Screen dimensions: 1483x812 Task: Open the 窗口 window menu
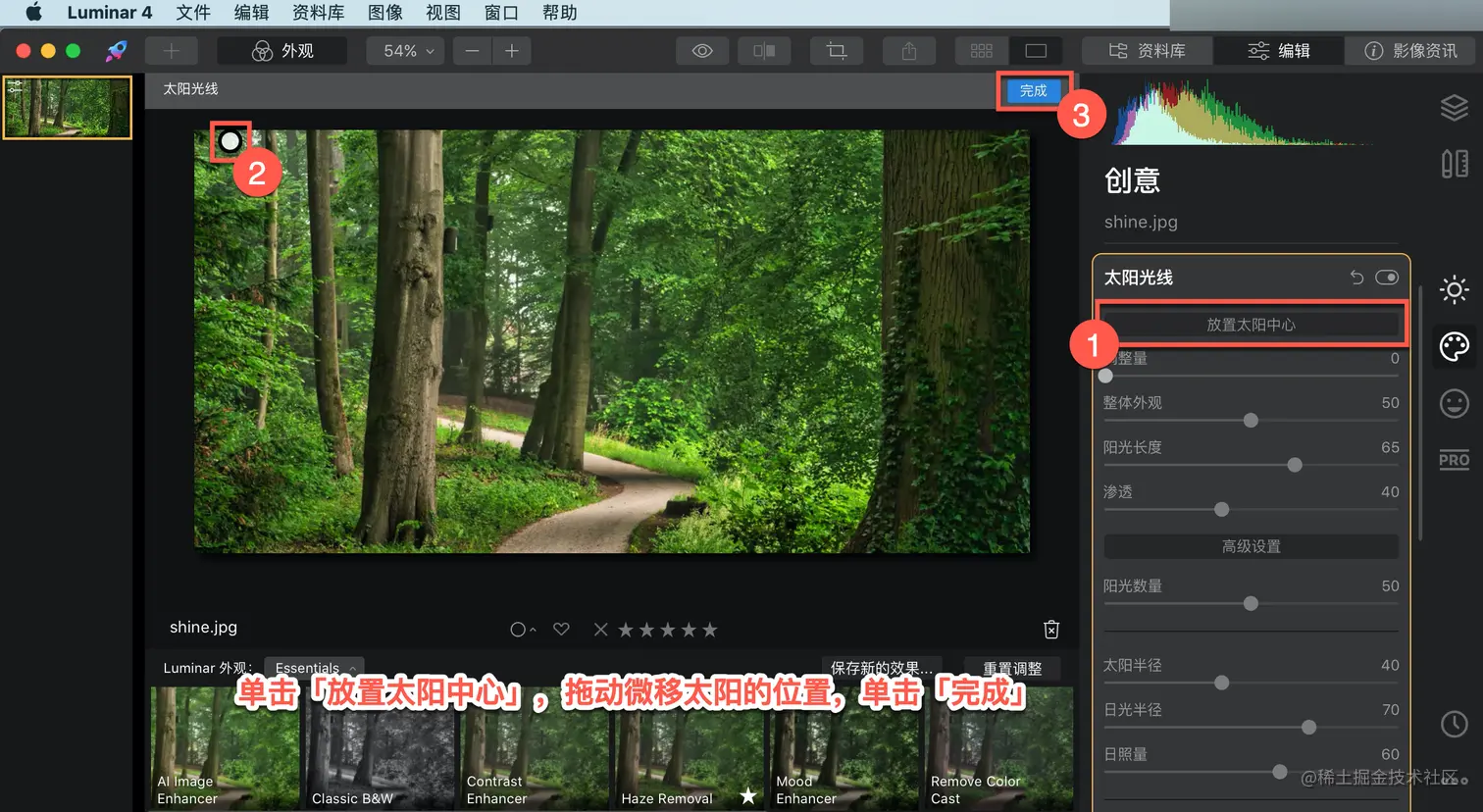[x=501, y=13]
